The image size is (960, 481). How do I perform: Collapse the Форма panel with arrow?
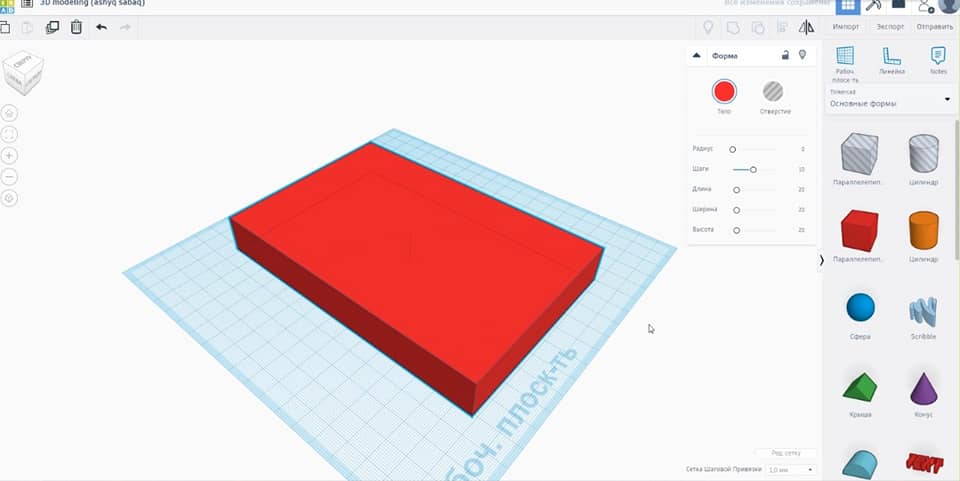[x=697, y=55]
